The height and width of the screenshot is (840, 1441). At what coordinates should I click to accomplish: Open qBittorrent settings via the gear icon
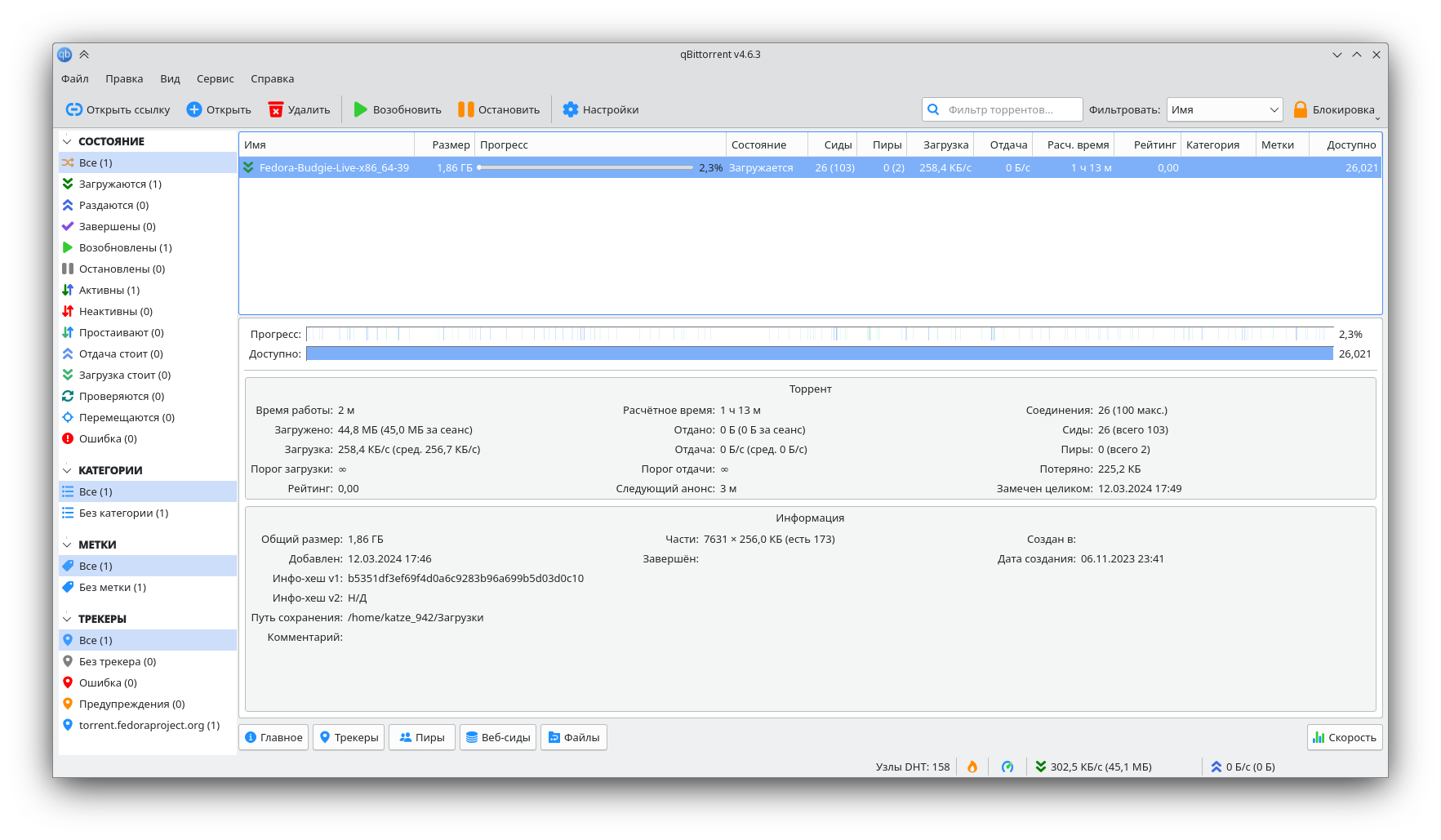(x=572, y=109)
